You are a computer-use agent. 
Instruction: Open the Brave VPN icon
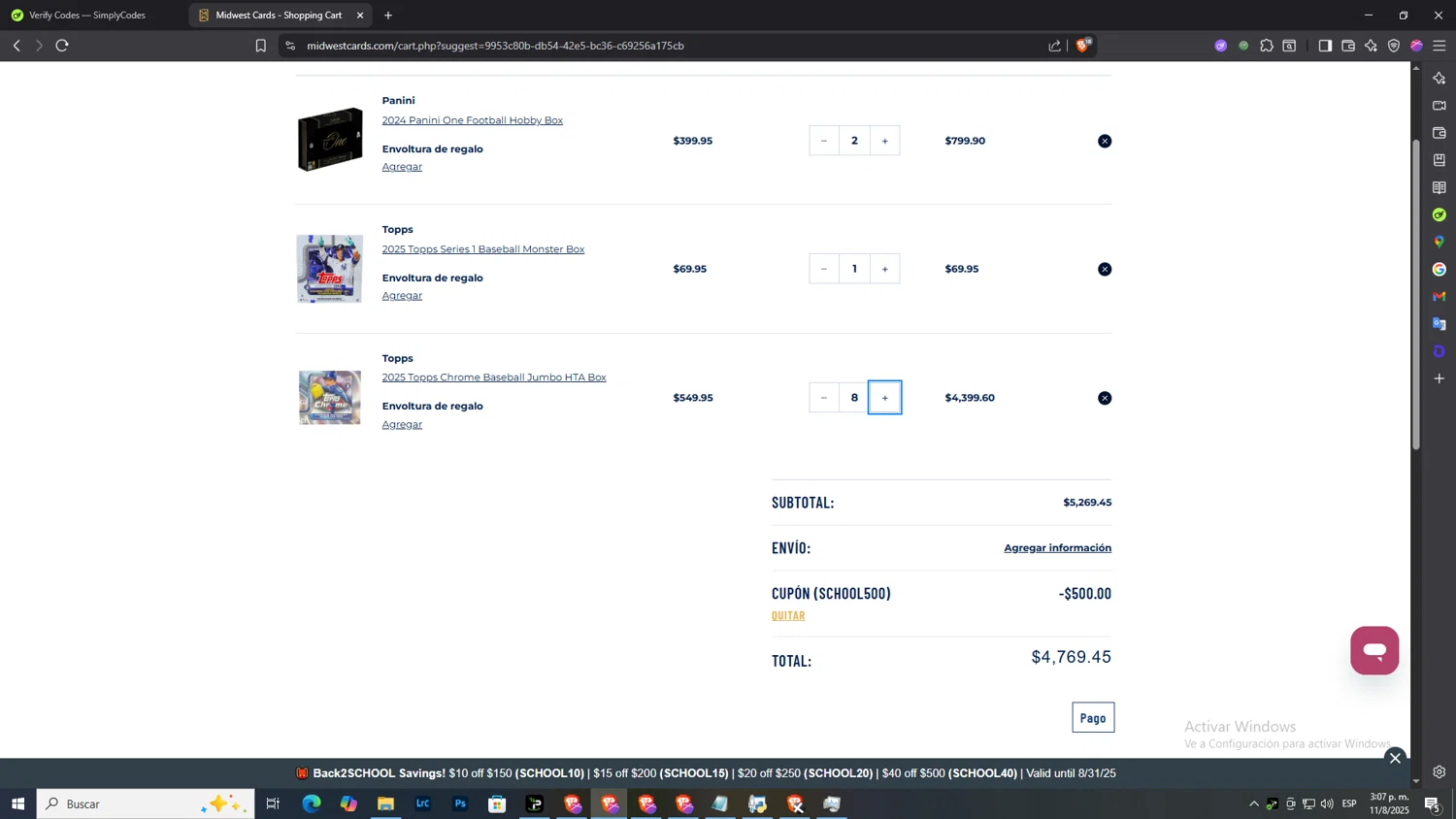point(1394,46)
